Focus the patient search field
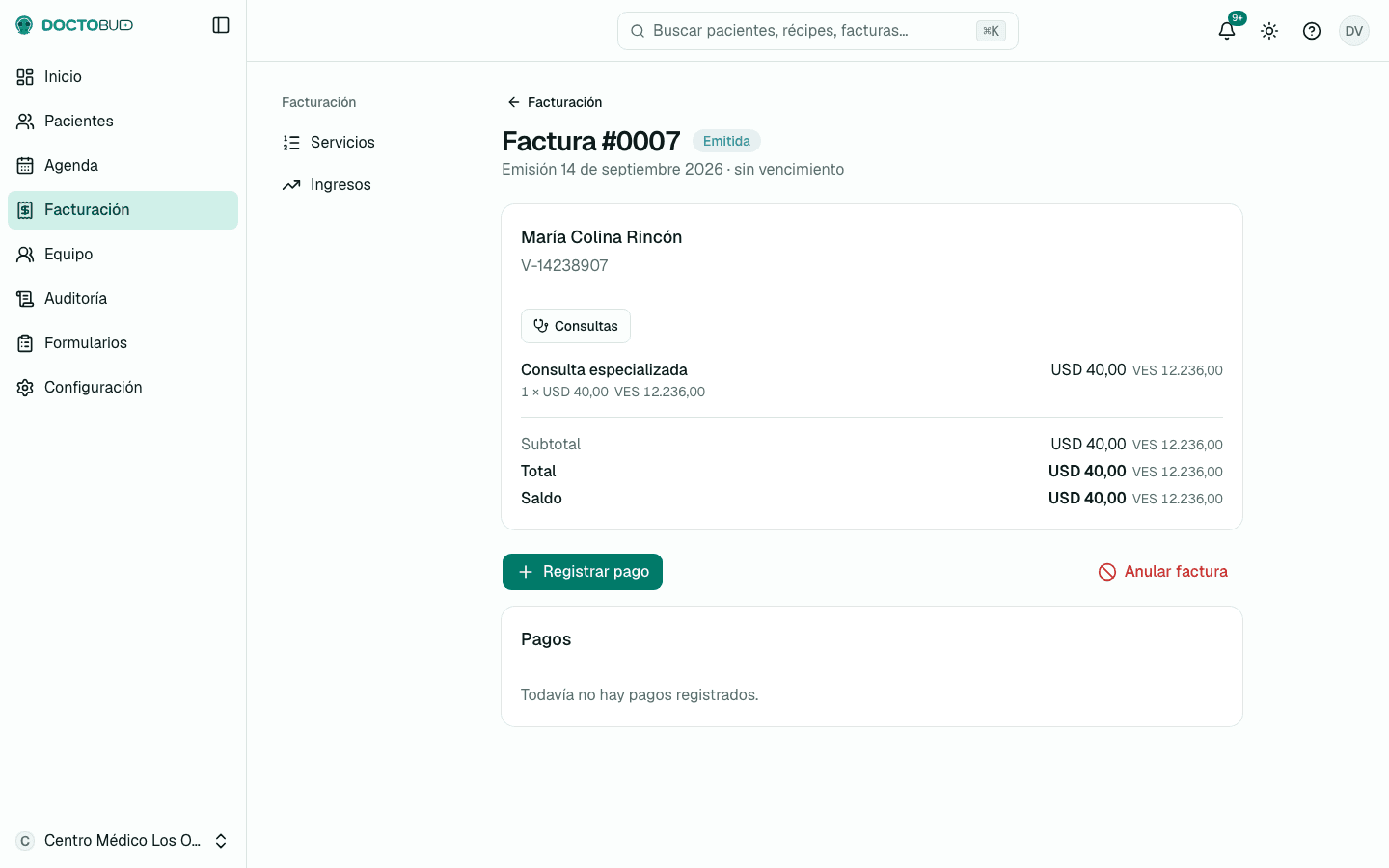 click(x=818, y=31)
